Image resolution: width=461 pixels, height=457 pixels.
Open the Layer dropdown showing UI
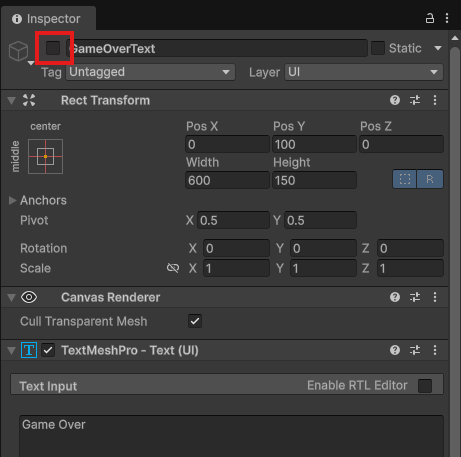point(364,72)
